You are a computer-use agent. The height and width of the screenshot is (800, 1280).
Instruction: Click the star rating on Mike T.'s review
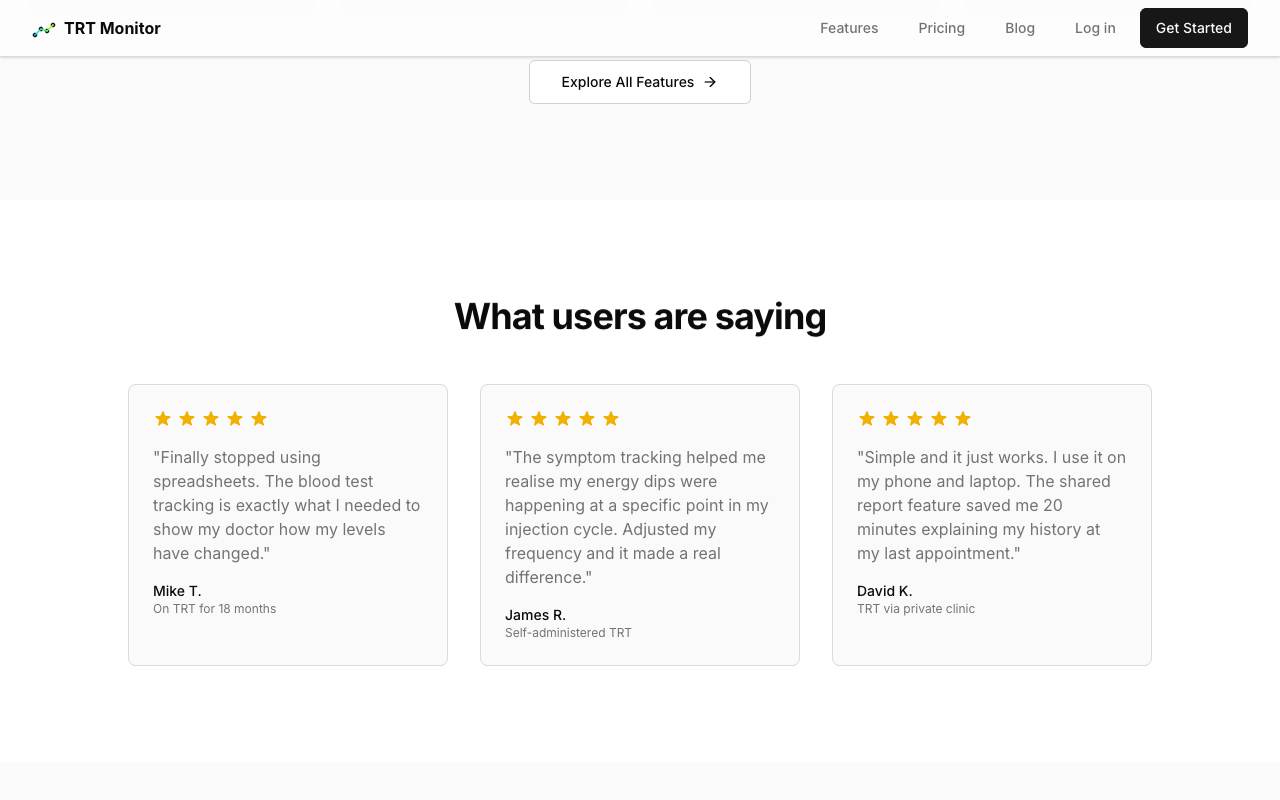point(211,419)
